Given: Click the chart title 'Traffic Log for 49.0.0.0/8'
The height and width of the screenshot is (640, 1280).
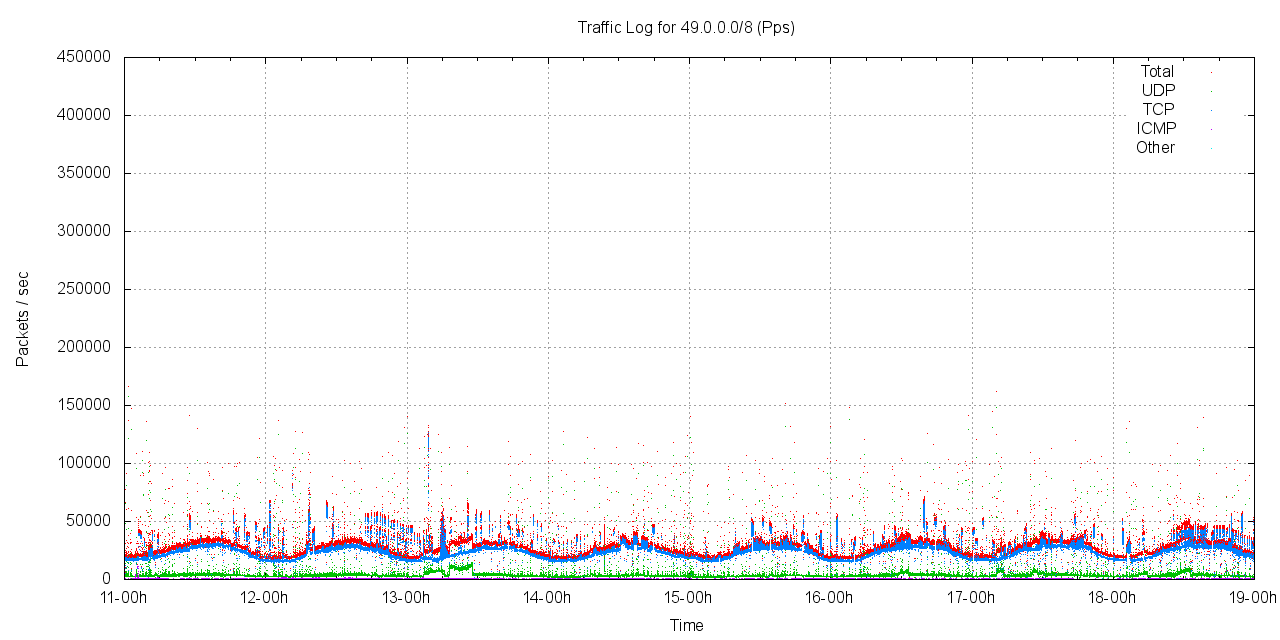Looking at the screenshot, I should coord(686,28).
